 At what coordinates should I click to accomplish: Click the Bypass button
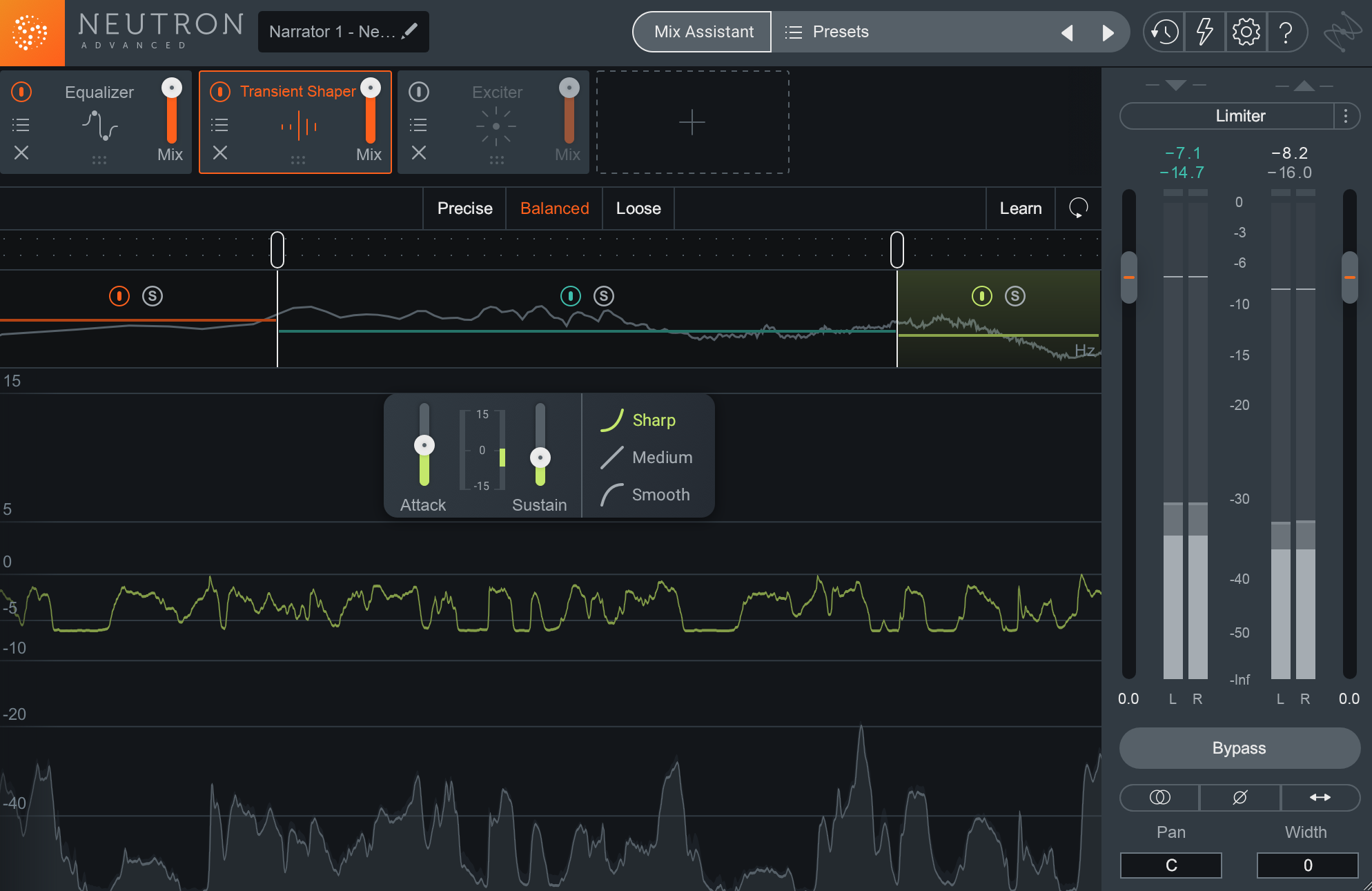coord(1239,748)
